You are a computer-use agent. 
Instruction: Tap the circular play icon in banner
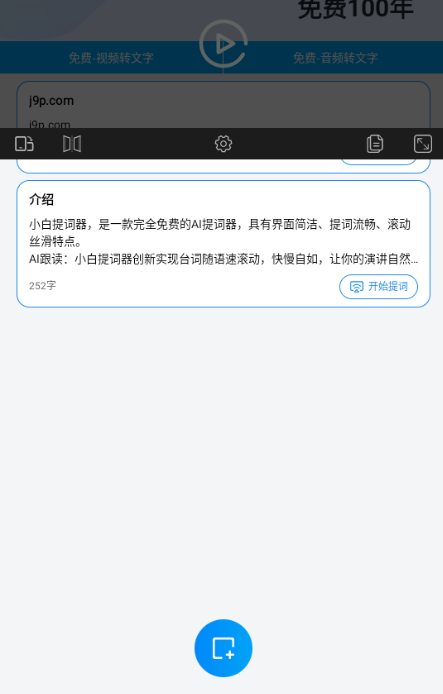(x=223, y=44)
